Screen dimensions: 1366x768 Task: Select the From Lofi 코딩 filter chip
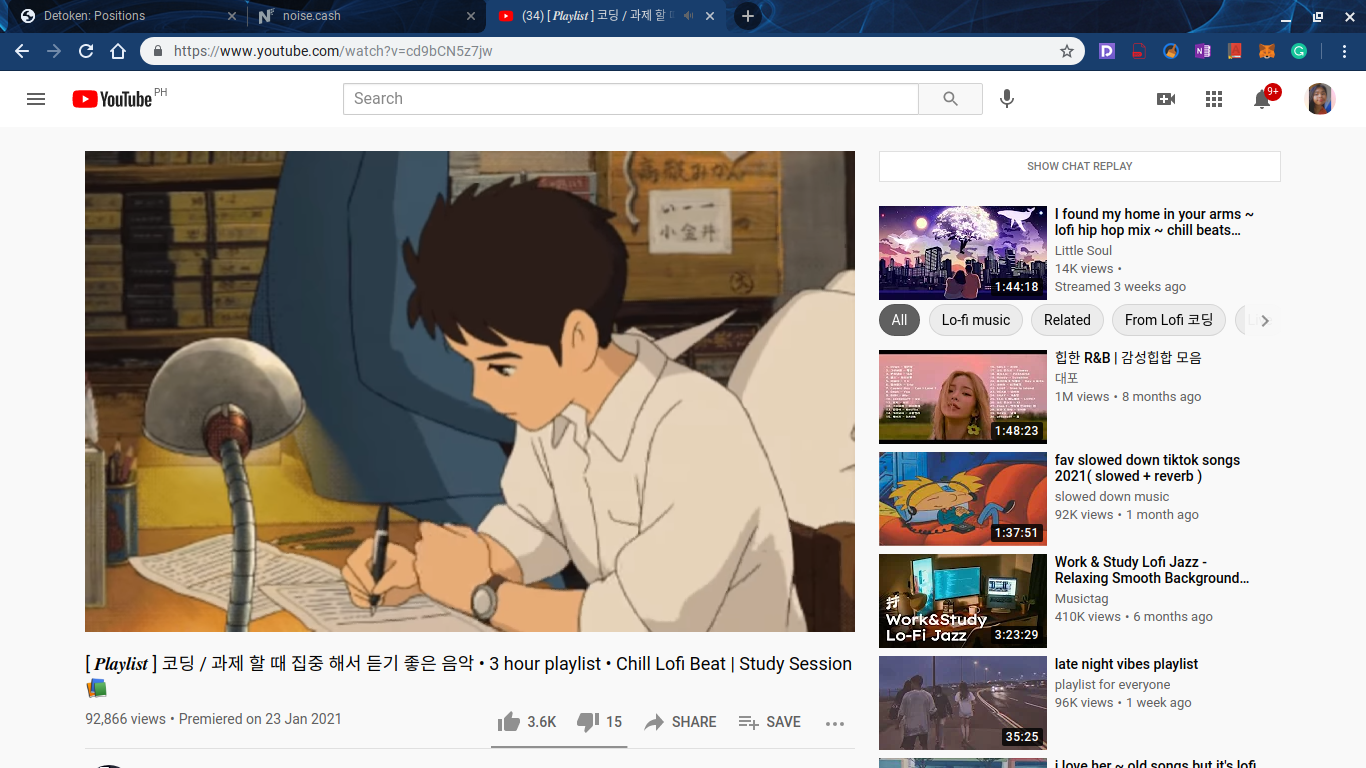click(x=1169, y=320)
